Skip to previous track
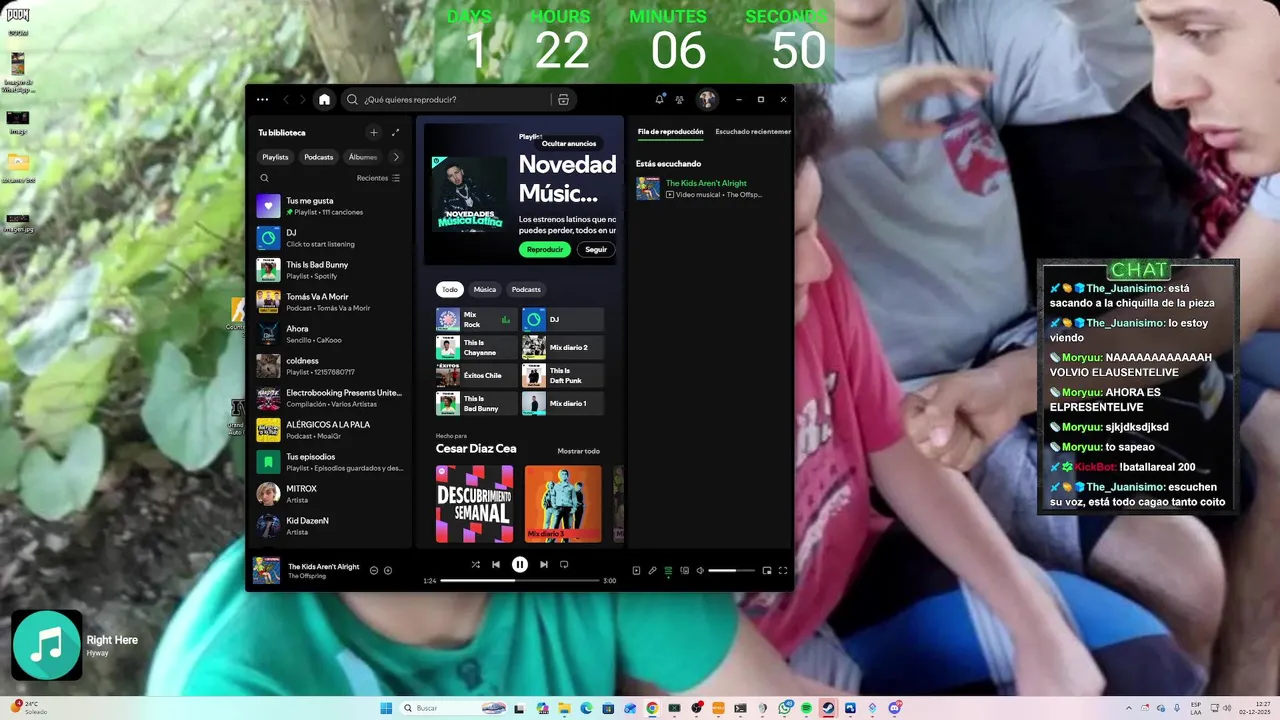This screenshot has width=1280, height=720. pos(496,564)
